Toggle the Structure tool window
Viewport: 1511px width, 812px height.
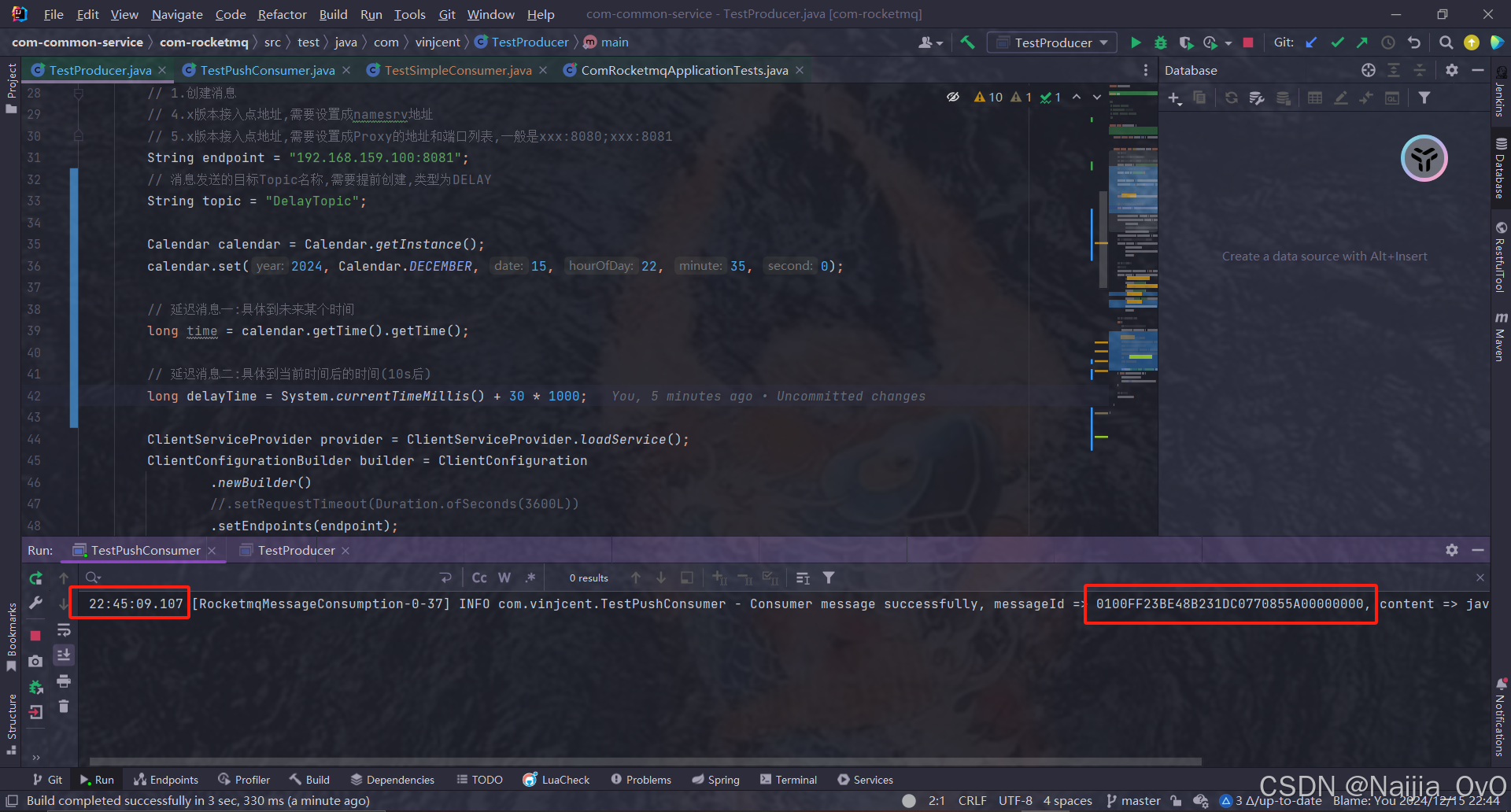(x=11, y=724)
